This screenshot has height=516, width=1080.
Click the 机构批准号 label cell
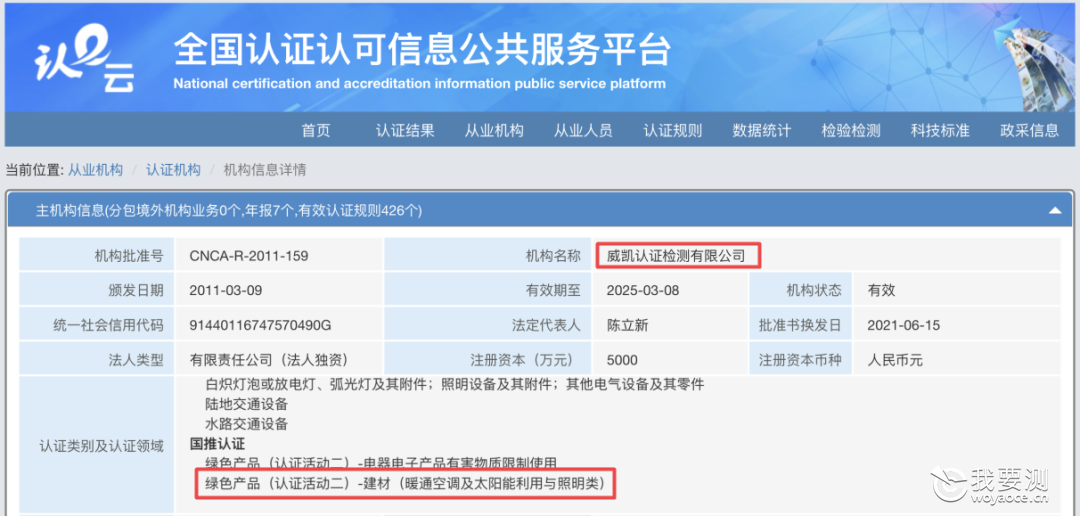coord(97,256)
